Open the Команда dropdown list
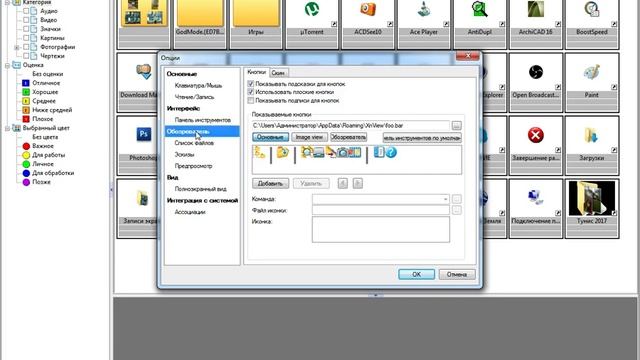Screen dimensions: 640x360 tap(445, 199)
